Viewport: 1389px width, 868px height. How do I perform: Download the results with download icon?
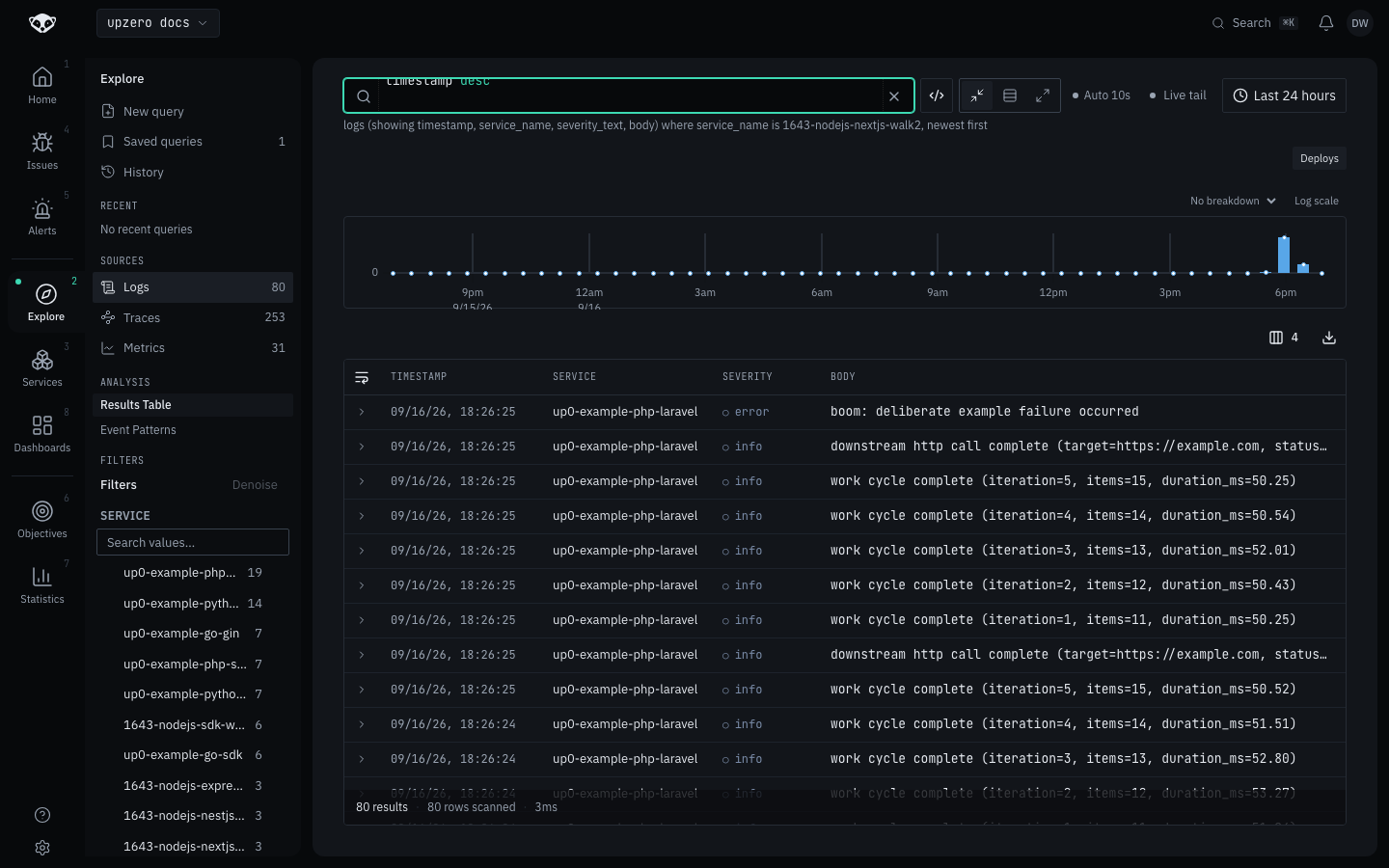(1329, 338)
